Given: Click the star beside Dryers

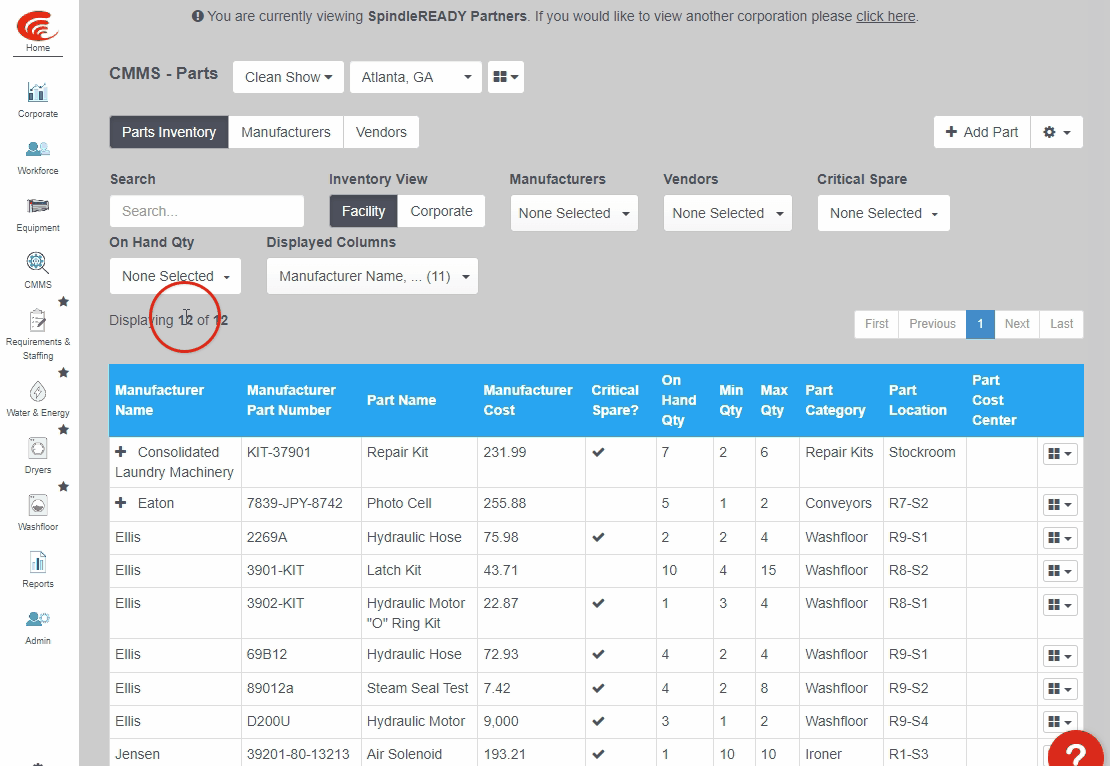Looking at the screenshot, I should click(63, 430).
